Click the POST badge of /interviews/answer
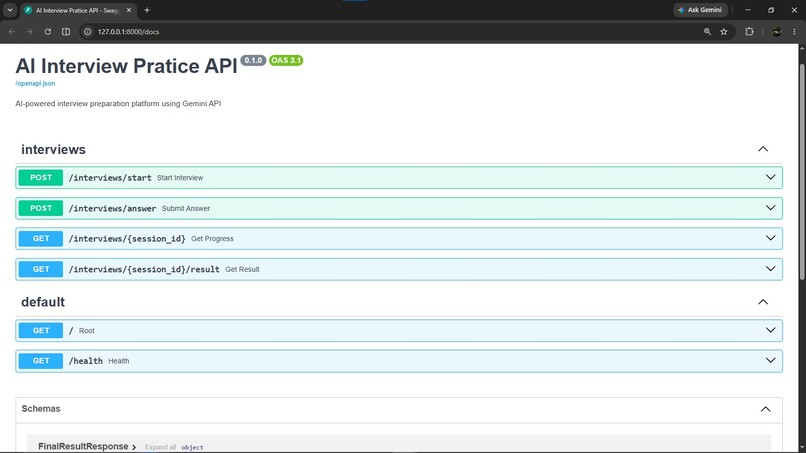The image size is (806, 453). tap(41, 208)
